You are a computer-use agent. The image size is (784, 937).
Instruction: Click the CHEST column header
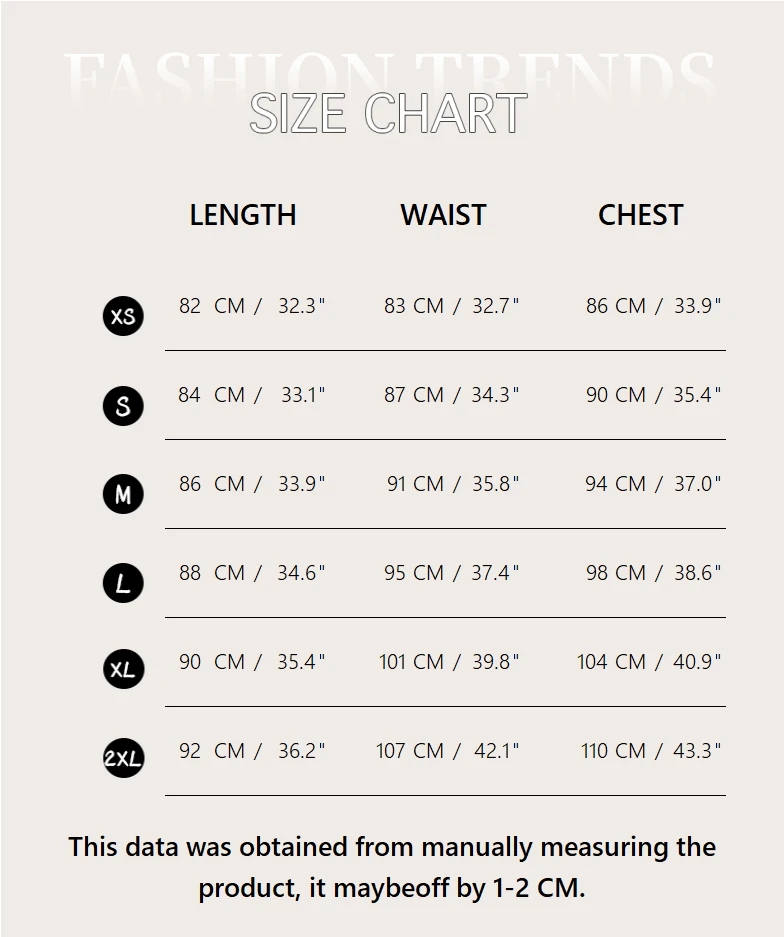pyautogui.click(x=640, y=215)
